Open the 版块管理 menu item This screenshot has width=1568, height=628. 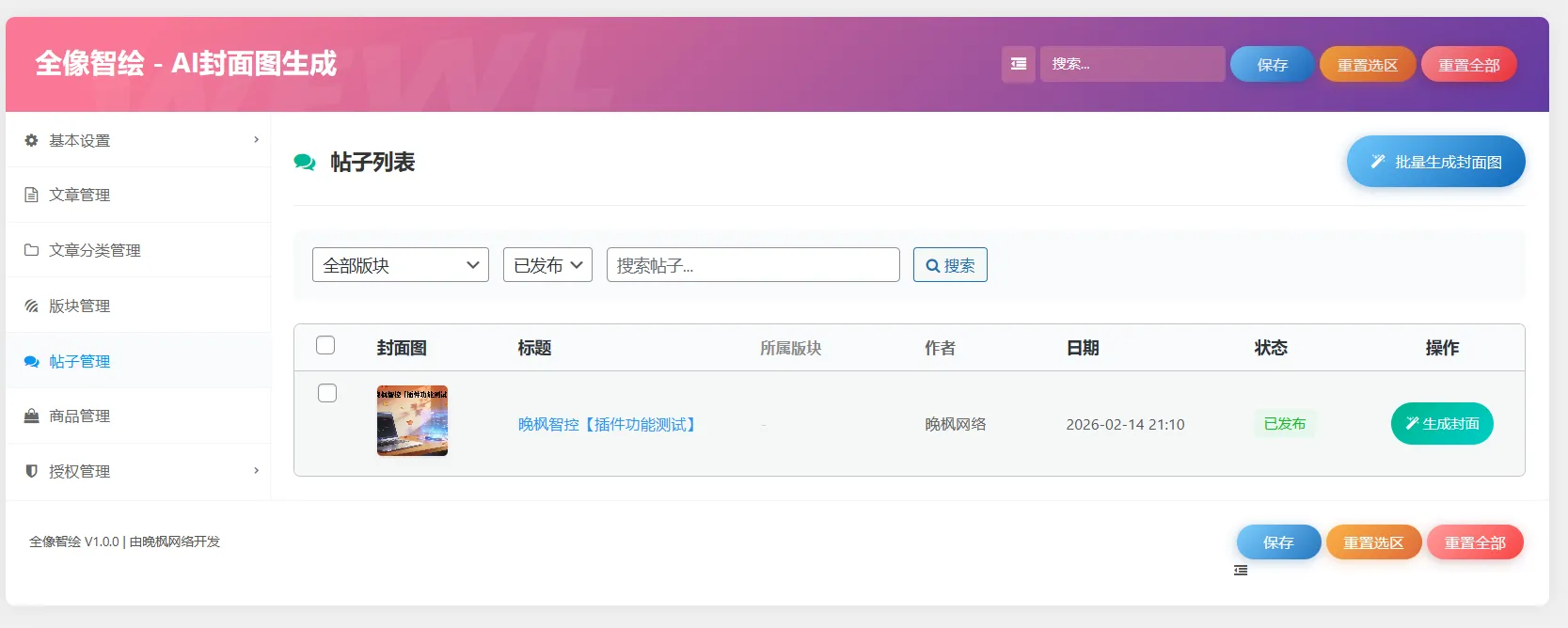tap(138, 306)
